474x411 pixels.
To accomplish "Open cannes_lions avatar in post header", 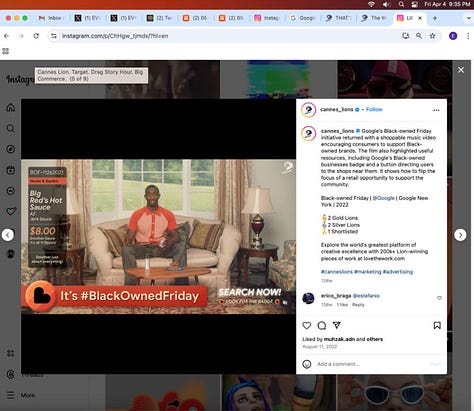I will [x=308, y=110].
